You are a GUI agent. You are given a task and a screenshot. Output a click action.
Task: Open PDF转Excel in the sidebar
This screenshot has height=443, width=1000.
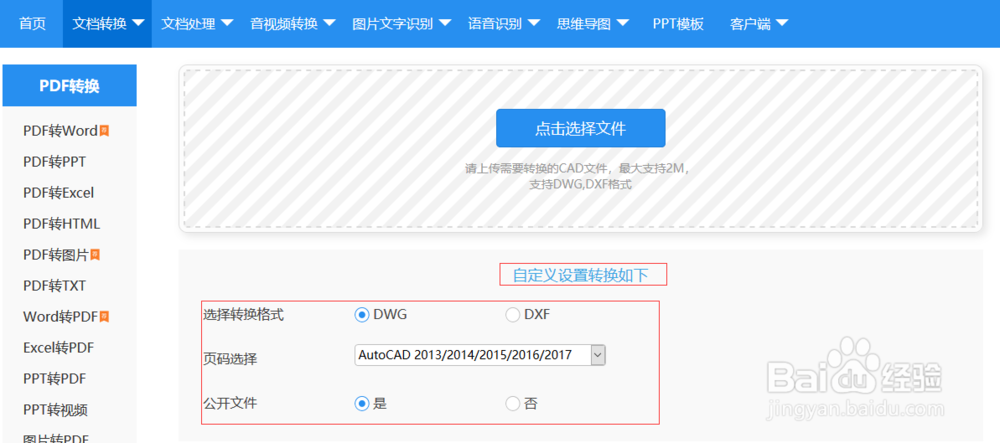59,192
